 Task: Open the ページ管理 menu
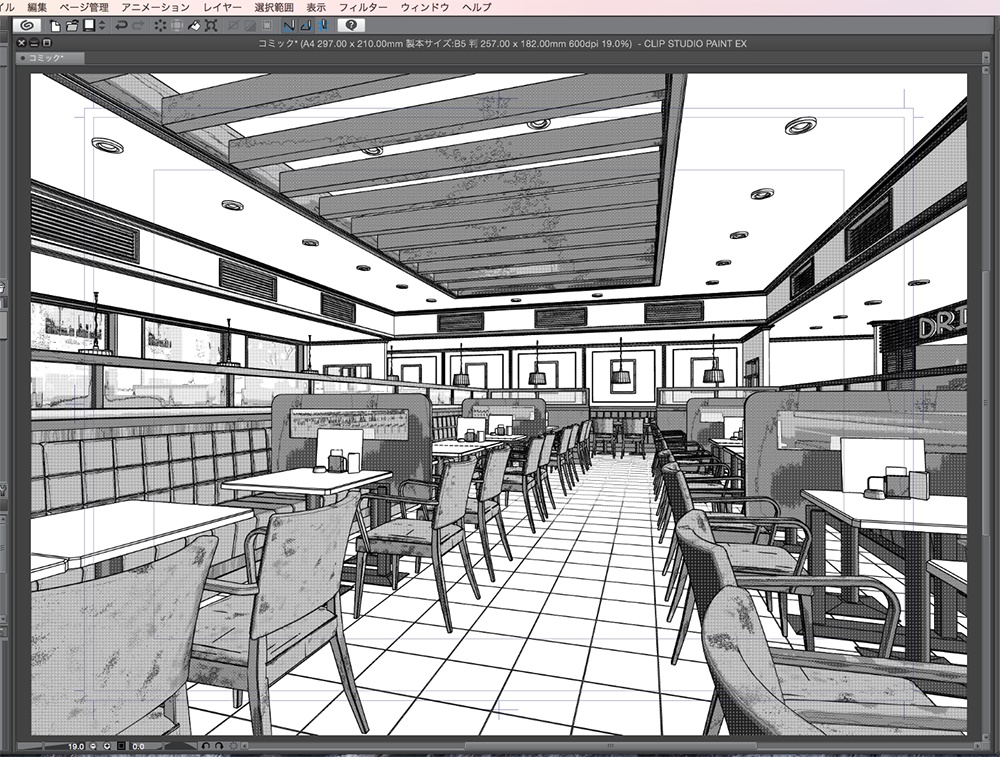click(x=84, y=7)
